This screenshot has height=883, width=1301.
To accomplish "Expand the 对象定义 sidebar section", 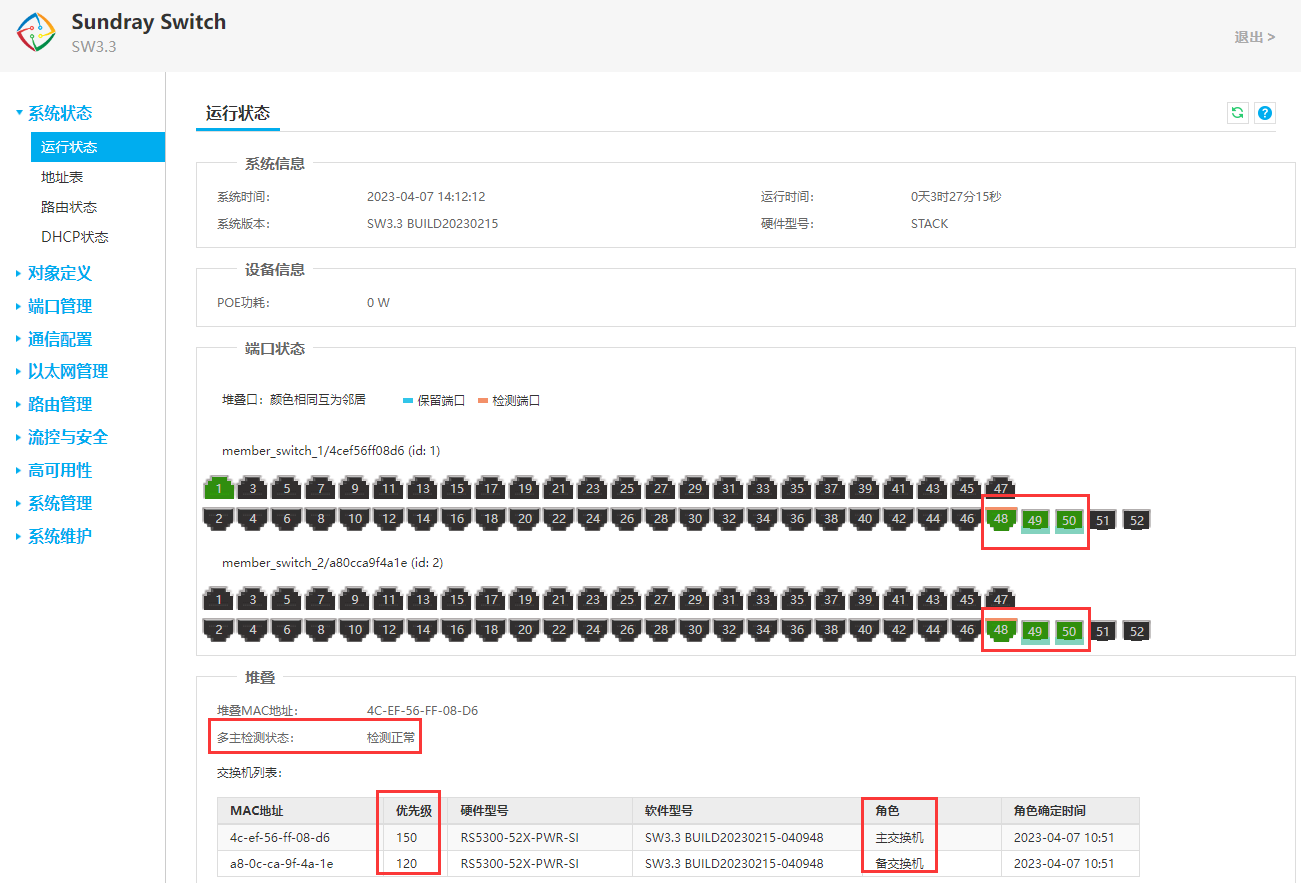I will click(x=60, y=273).
